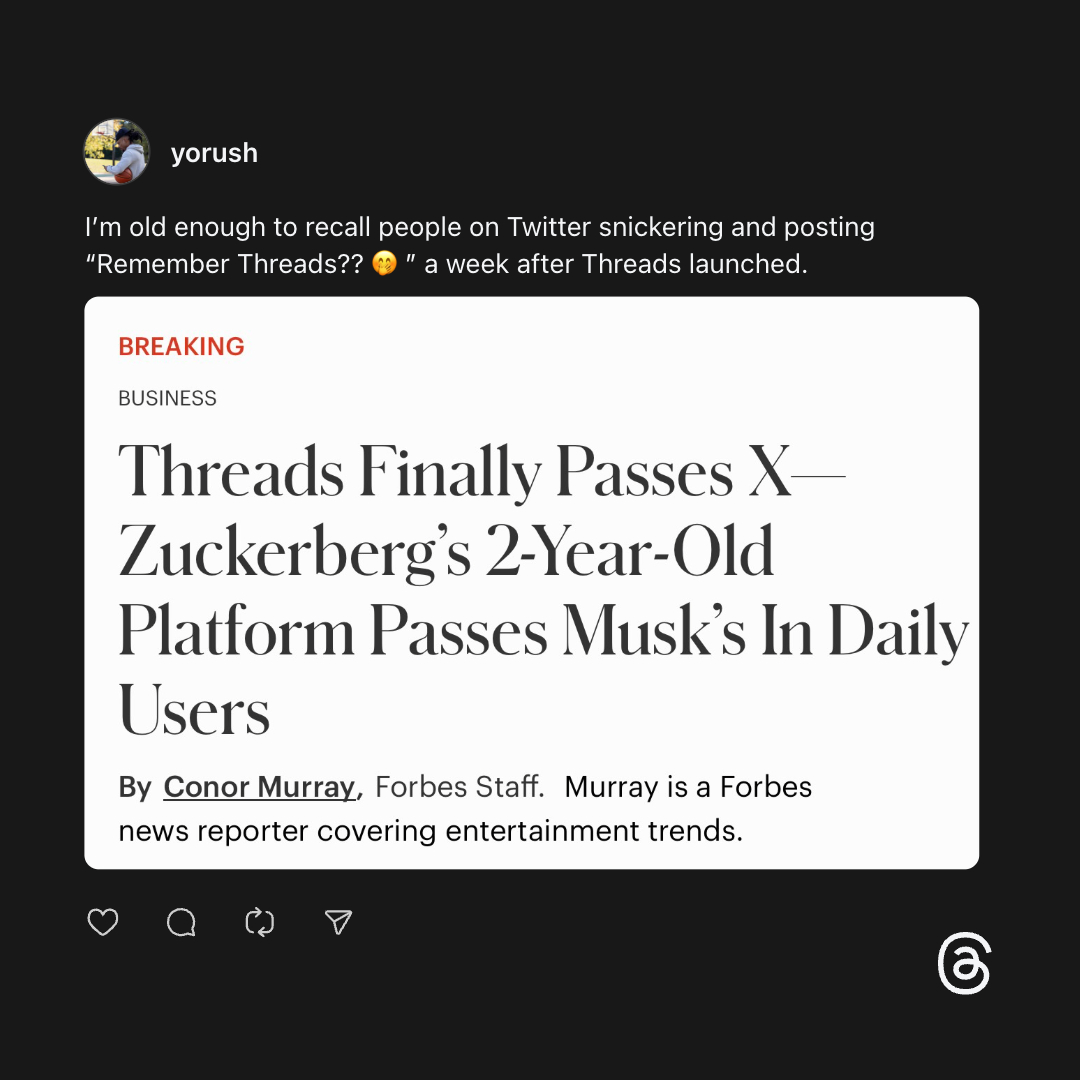Viewport: 1080px width, 1080px height.
Task: Select the BUSINESS category label
Action: click(167, 398)
